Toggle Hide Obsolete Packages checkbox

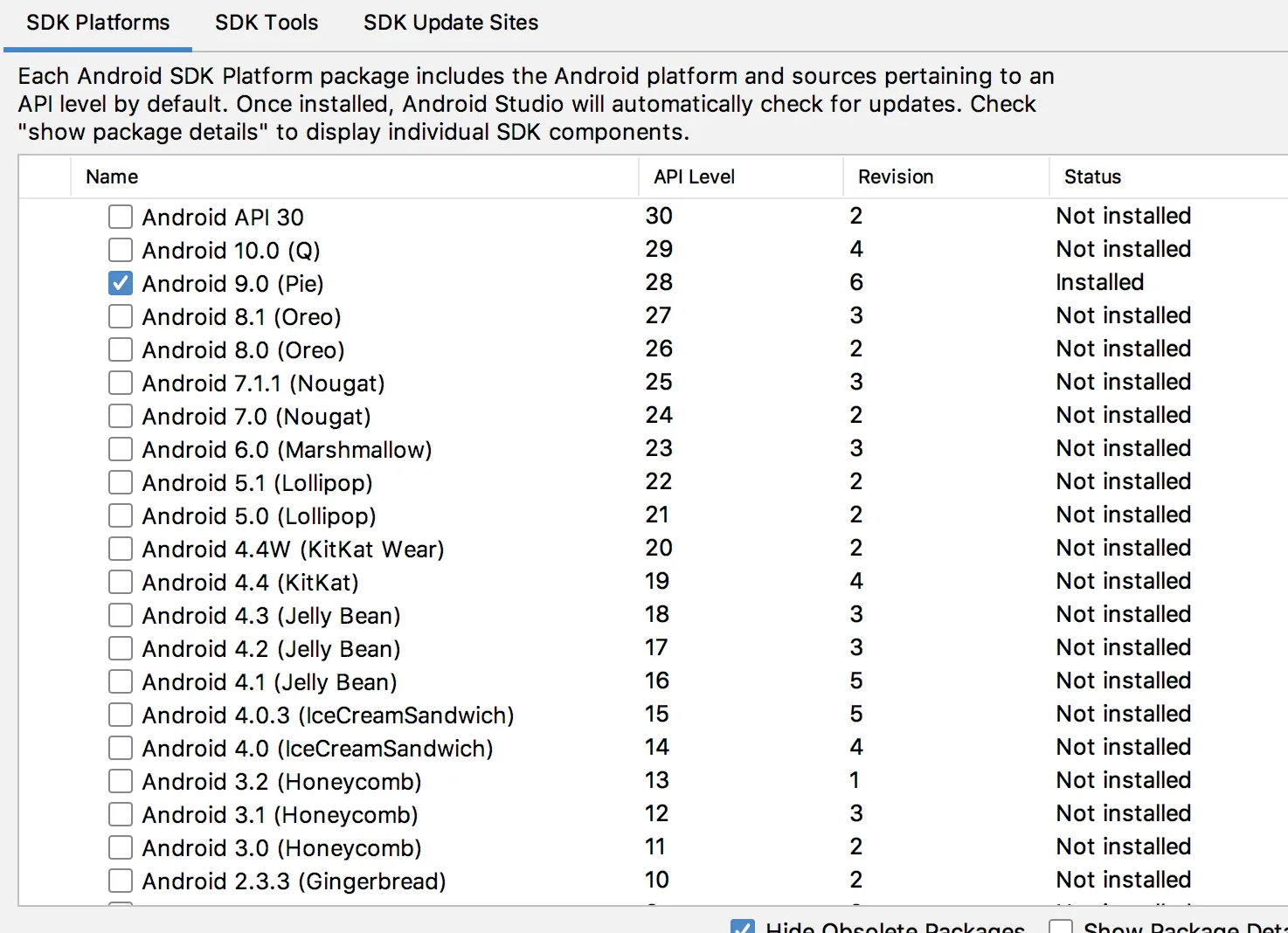(x=743, y=927)
